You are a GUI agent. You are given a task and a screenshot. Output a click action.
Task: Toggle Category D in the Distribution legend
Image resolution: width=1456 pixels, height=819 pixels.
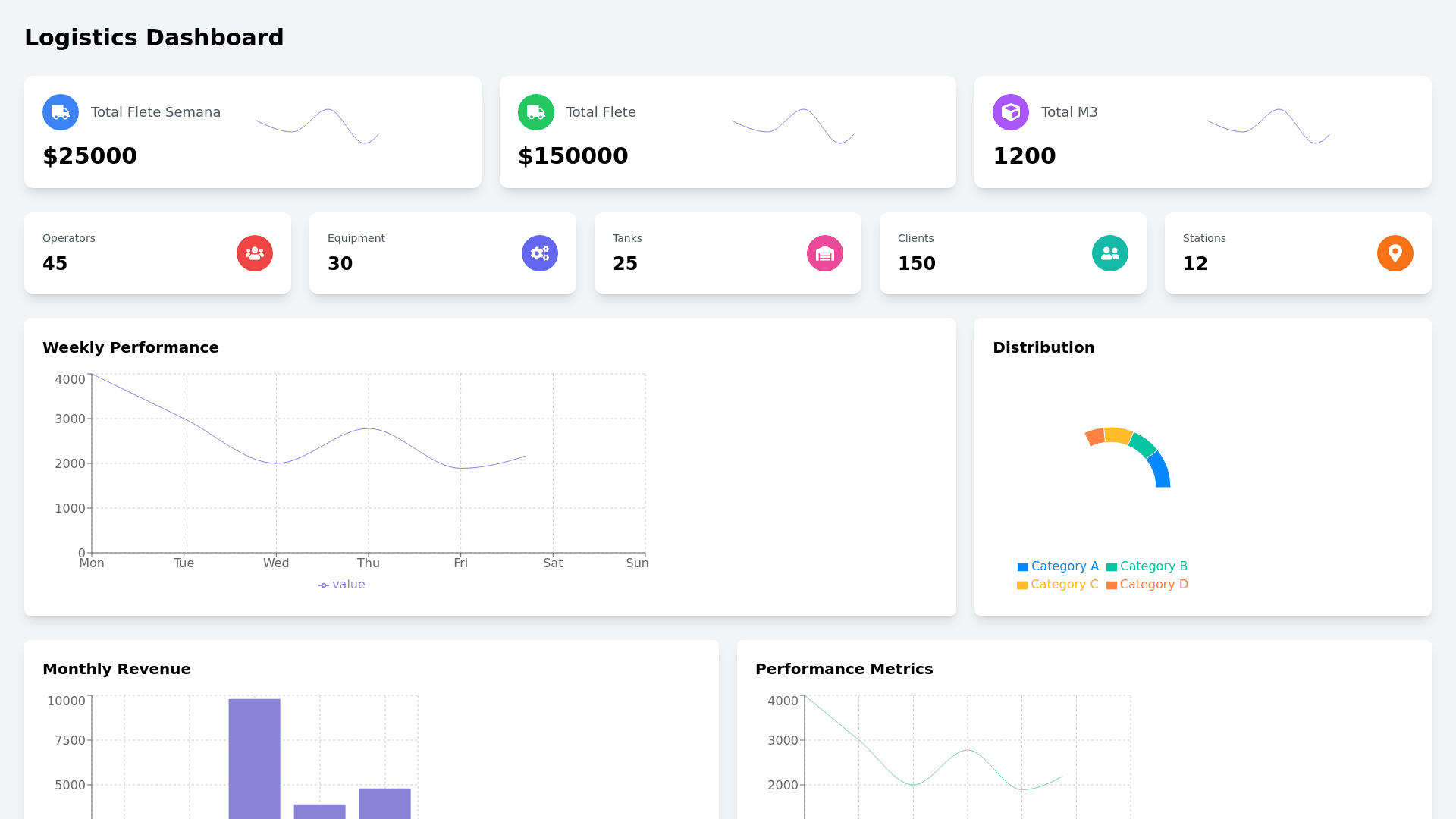(1147, 585)
